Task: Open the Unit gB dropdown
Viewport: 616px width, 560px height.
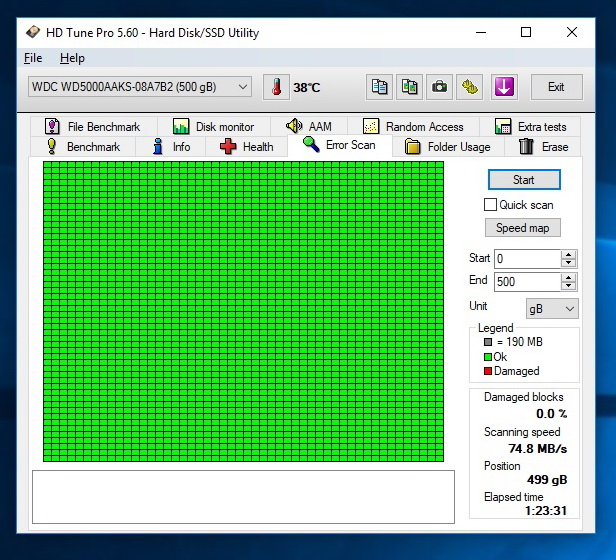Action: tap(552, 308)
